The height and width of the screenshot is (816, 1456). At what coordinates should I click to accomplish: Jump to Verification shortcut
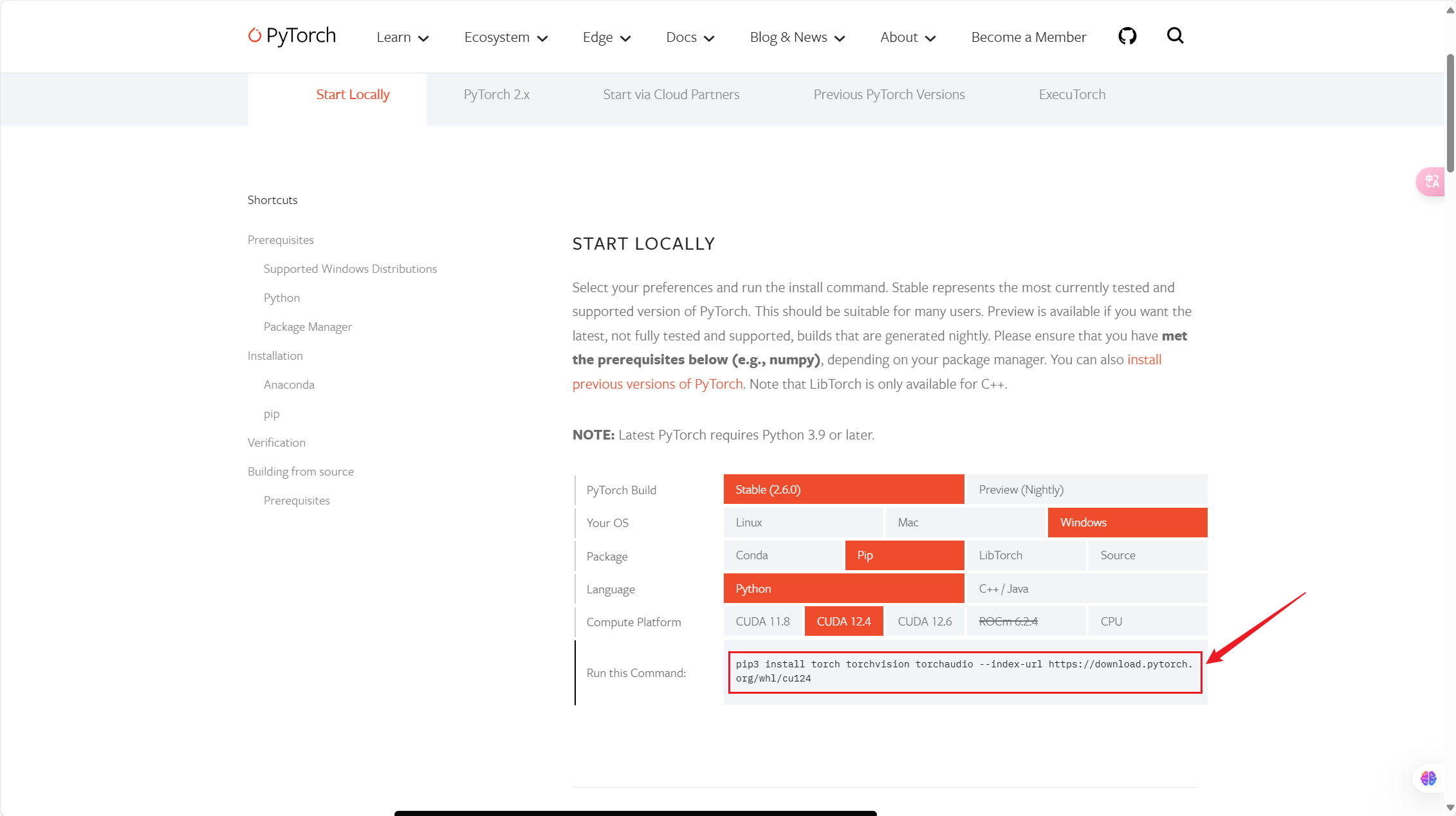[277, 443]
